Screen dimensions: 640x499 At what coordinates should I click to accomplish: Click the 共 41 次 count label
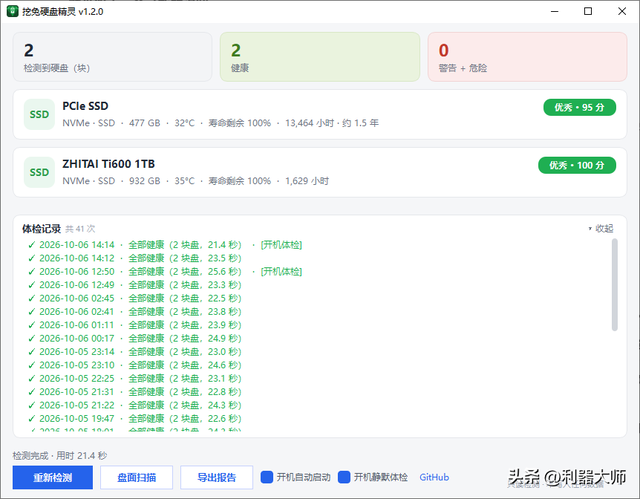(80, 229)
